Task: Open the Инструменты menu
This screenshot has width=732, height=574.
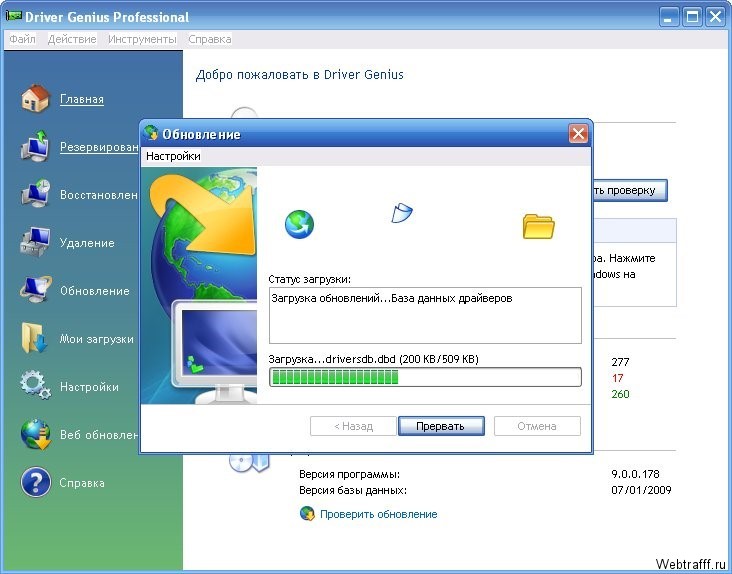Action: pyautogui.click(x=142, y=39)
